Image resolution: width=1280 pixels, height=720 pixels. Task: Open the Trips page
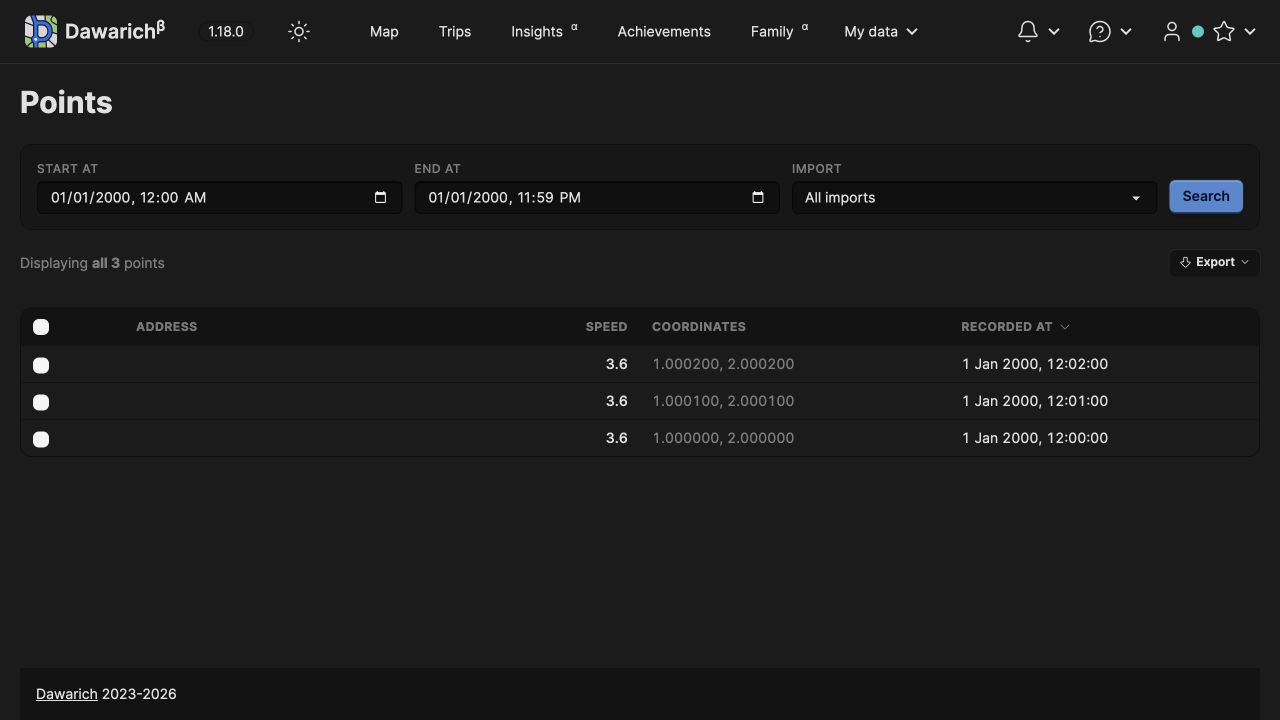click(455, 32)
